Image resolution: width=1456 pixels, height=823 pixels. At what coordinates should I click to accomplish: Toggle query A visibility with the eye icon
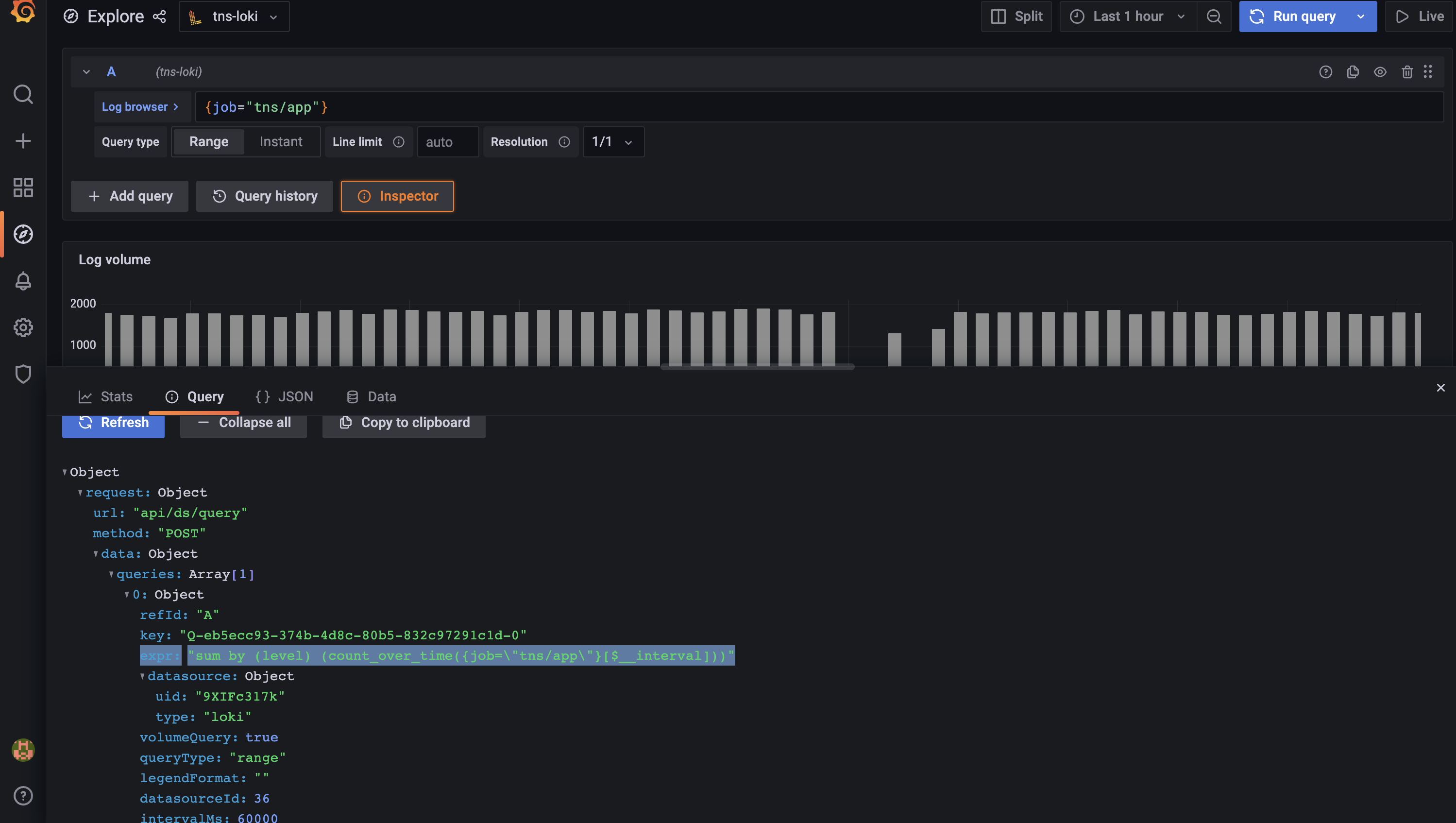(x=1380, y=72)
